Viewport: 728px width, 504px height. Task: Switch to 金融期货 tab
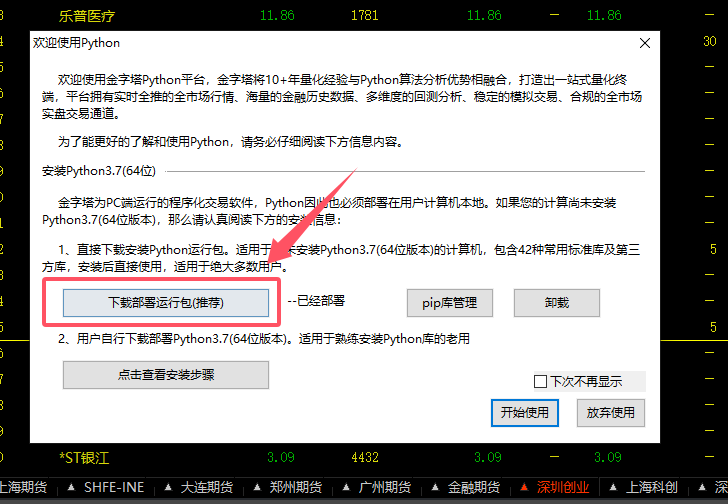474,487
